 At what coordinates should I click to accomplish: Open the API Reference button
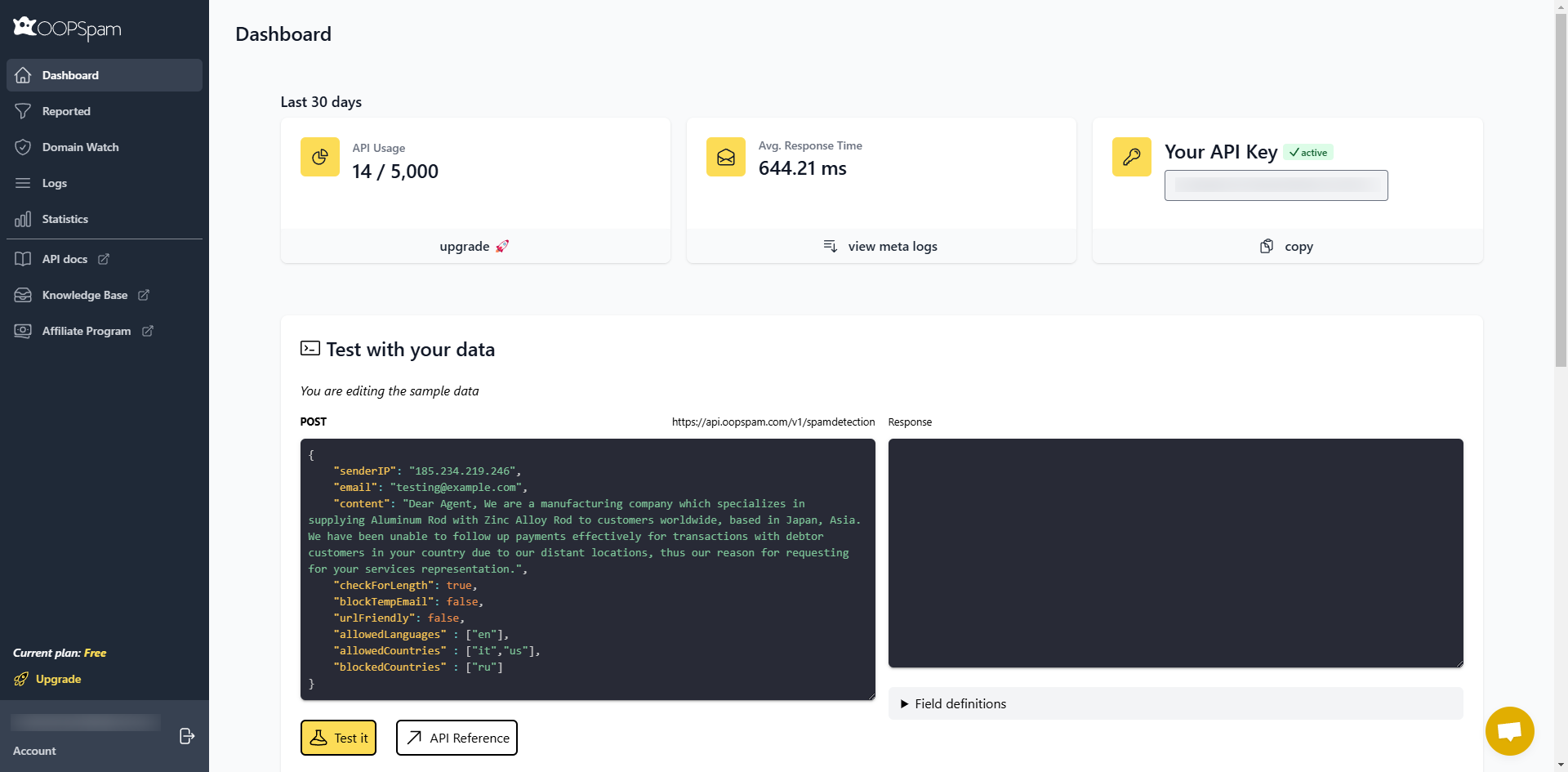click(457, 738)
